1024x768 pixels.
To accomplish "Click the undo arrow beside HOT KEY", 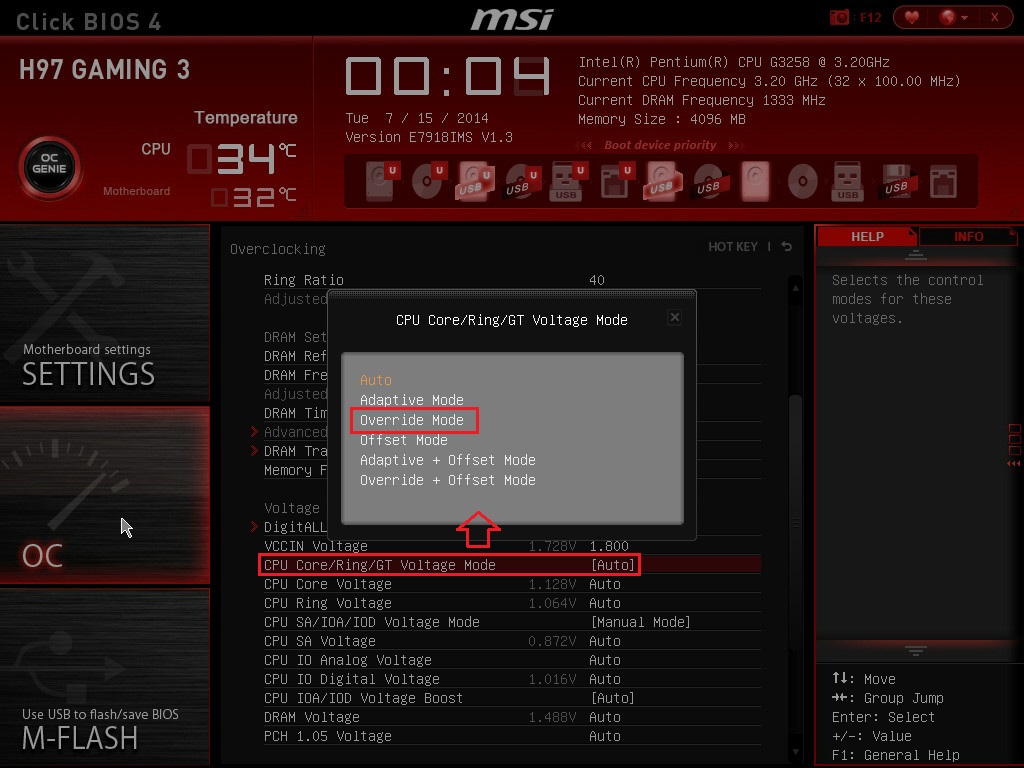I will (x=787, y=247).
